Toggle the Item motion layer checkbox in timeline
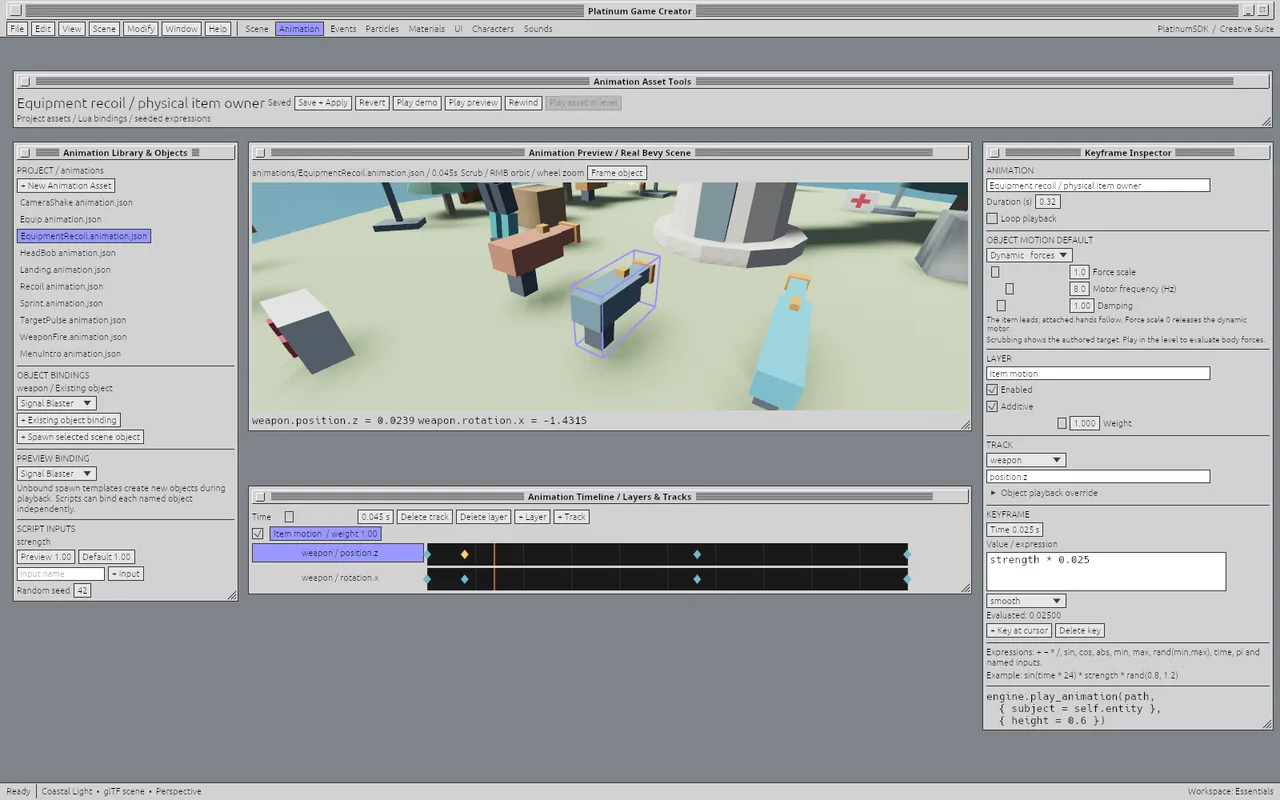 pos(258,534)
